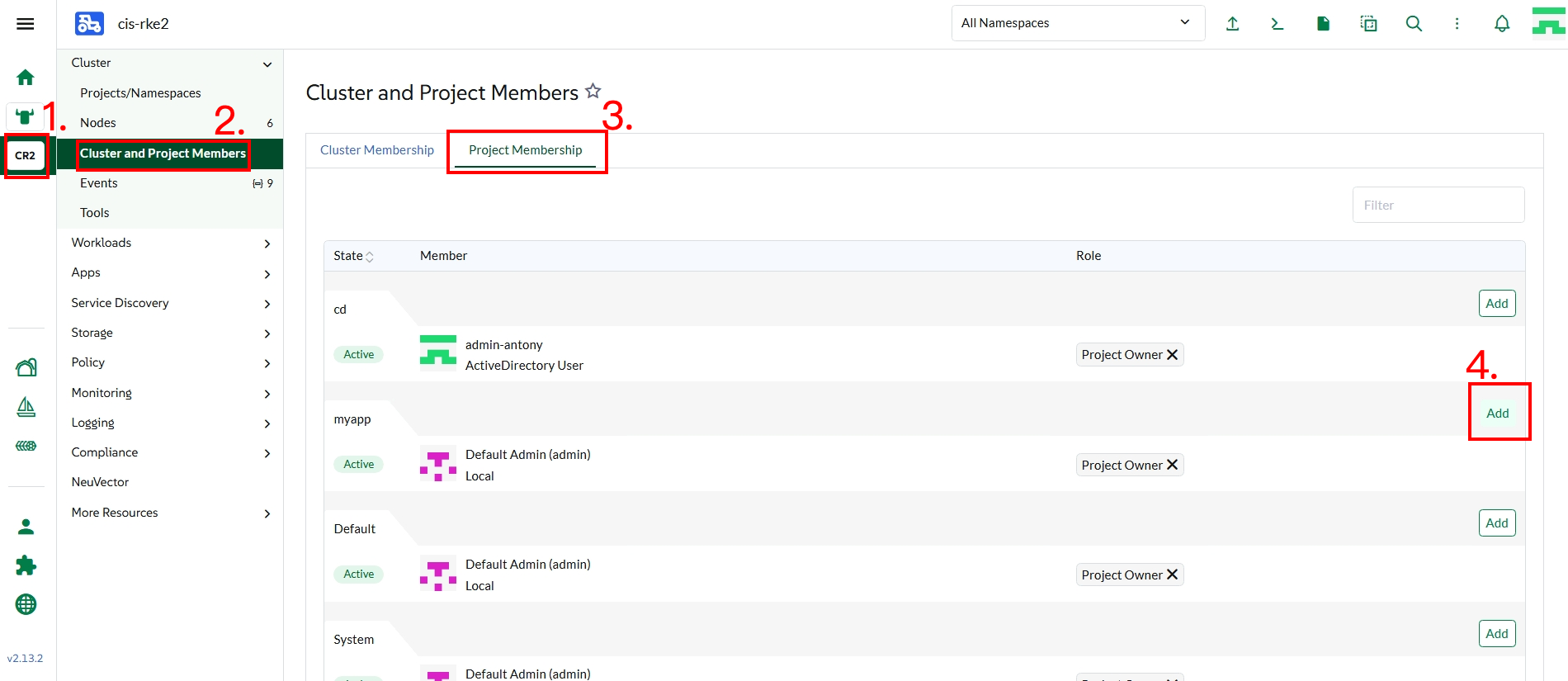Click the admin-antony member name
1568x681 pixels.
coord(504,345)
